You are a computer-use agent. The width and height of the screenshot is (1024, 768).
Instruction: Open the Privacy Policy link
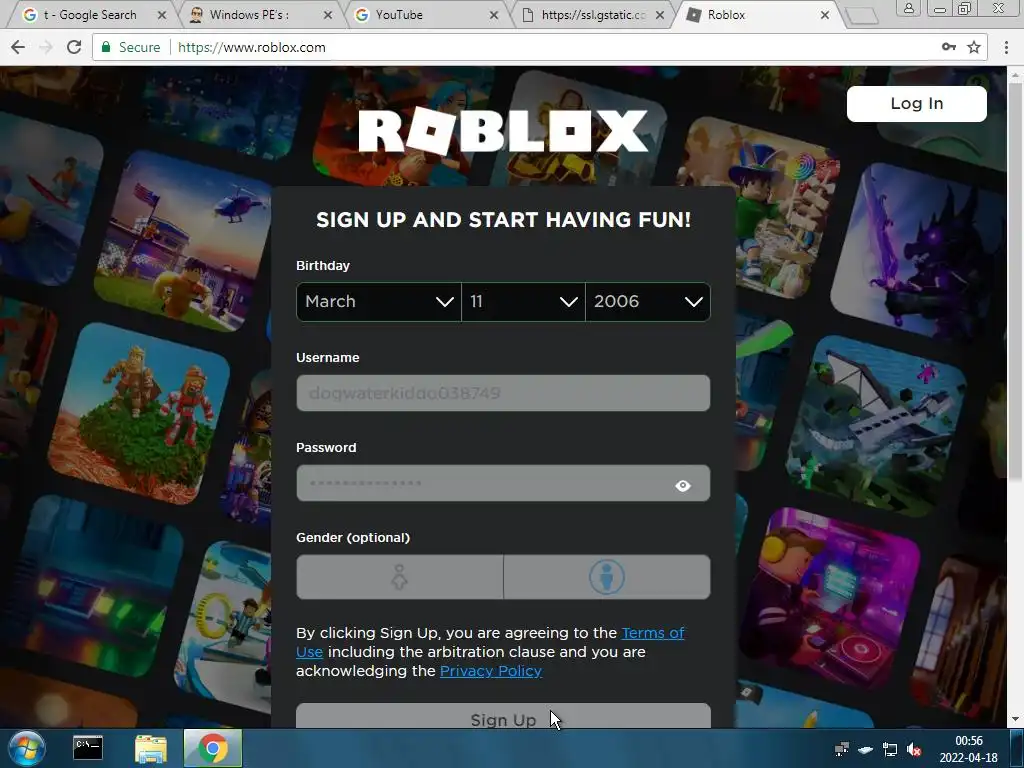tap(490, 671)
